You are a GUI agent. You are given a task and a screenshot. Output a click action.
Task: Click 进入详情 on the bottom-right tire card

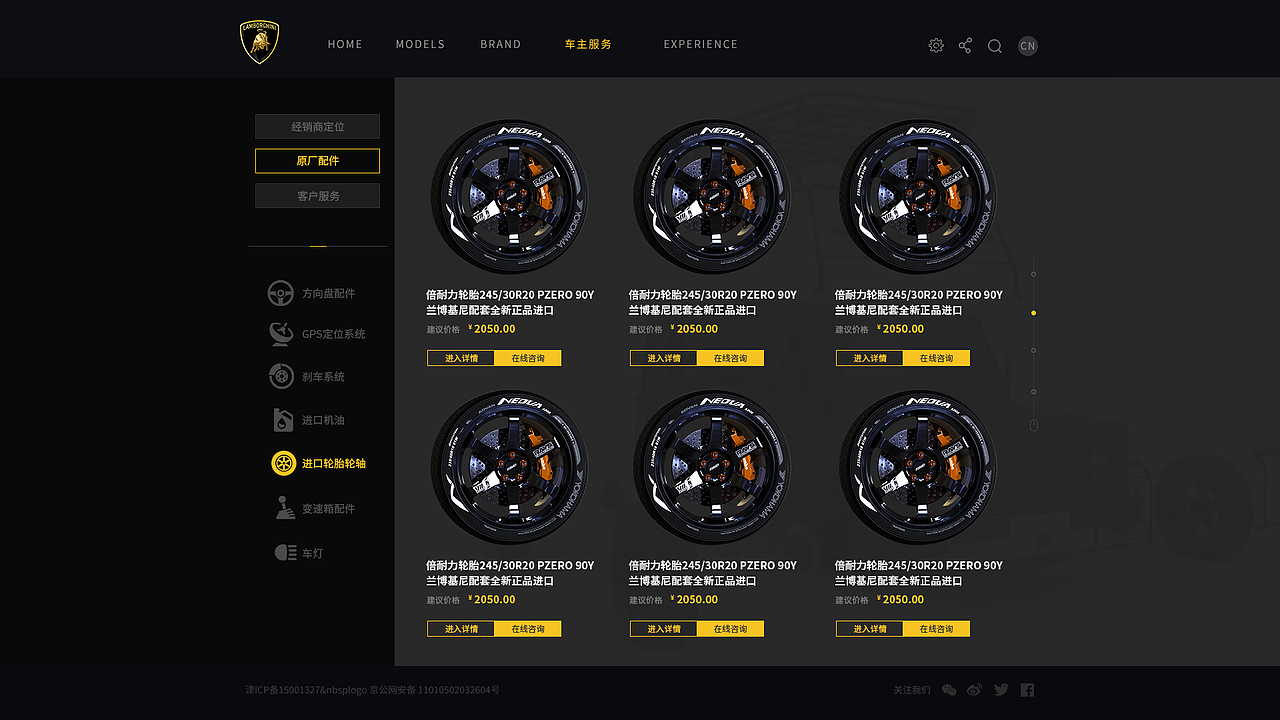point(870,629)
